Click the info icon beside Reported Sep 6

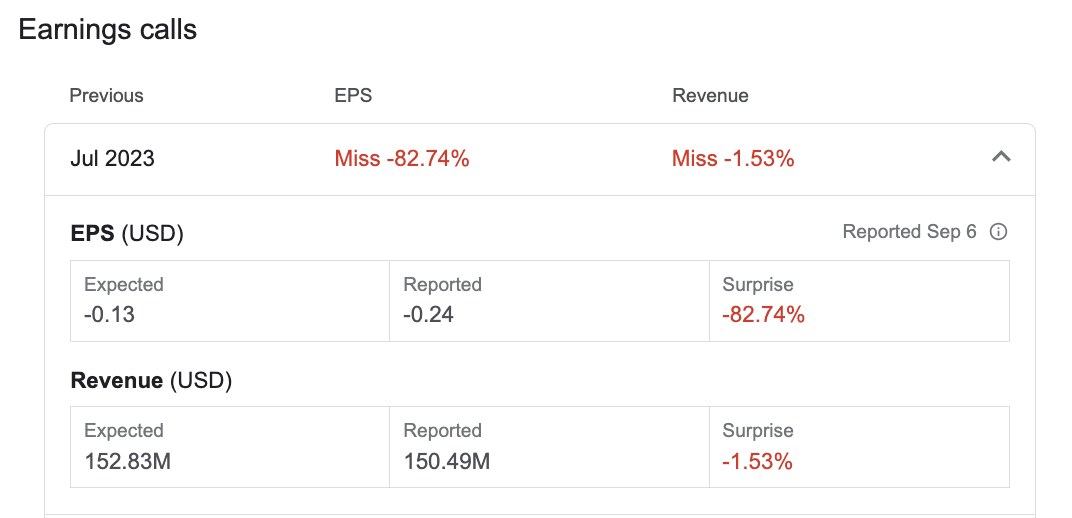click(x=999, y=232)
